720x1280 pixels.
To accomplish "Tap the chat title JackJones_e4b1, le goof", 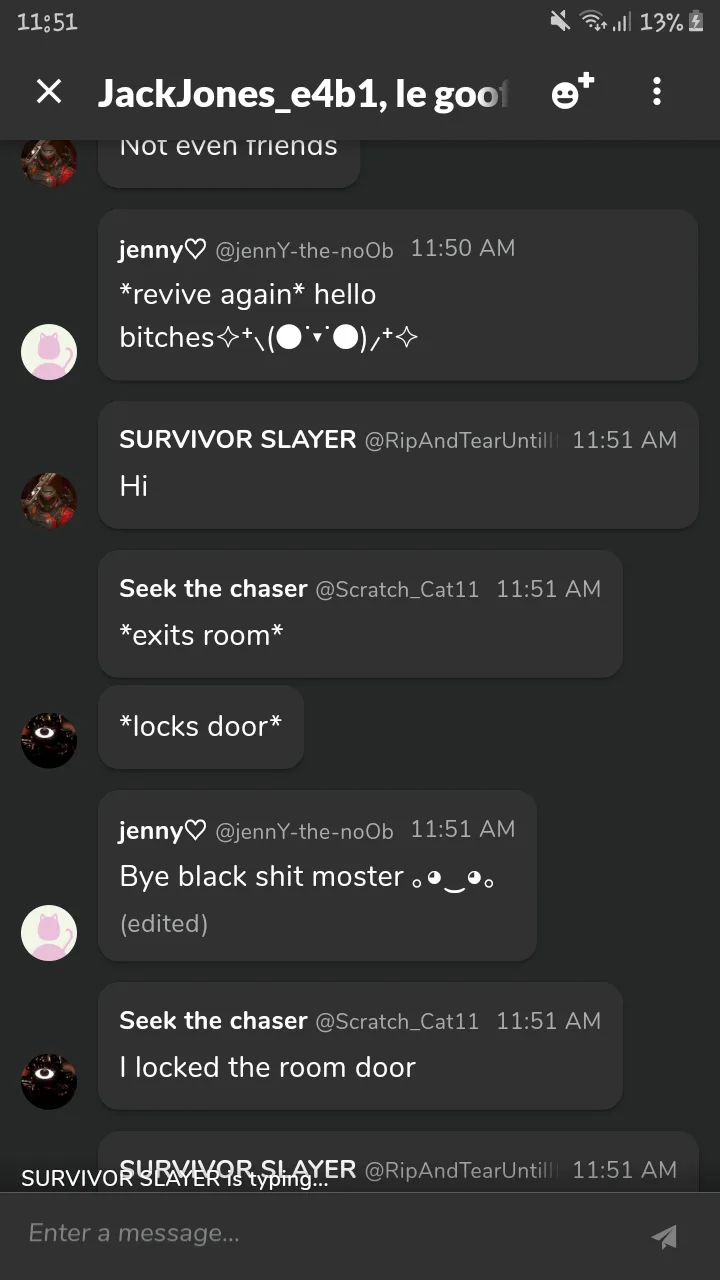I will click(304, 94).
